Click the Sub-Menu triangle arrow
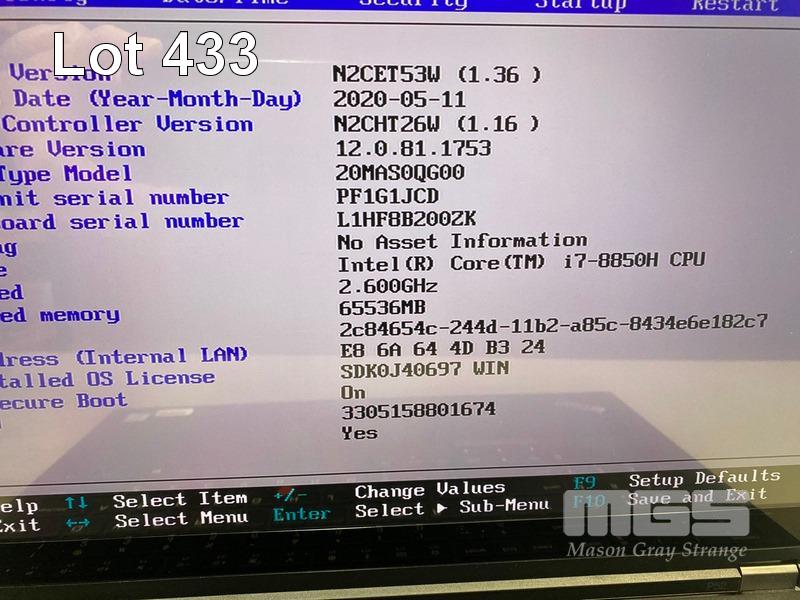The height and width of the screenshot is (600, 800). point(441,508)
